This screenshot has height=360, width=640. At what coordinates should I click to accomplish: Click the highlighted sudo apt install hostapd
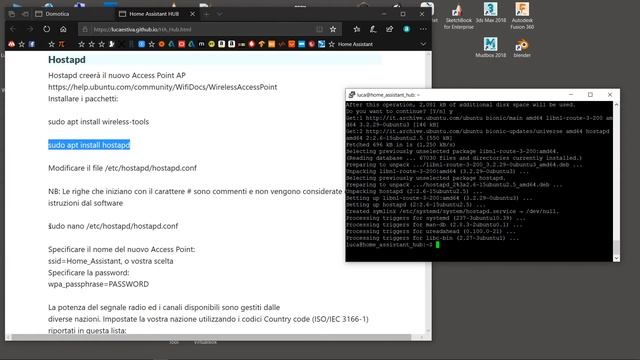click(x=89, y=145)
